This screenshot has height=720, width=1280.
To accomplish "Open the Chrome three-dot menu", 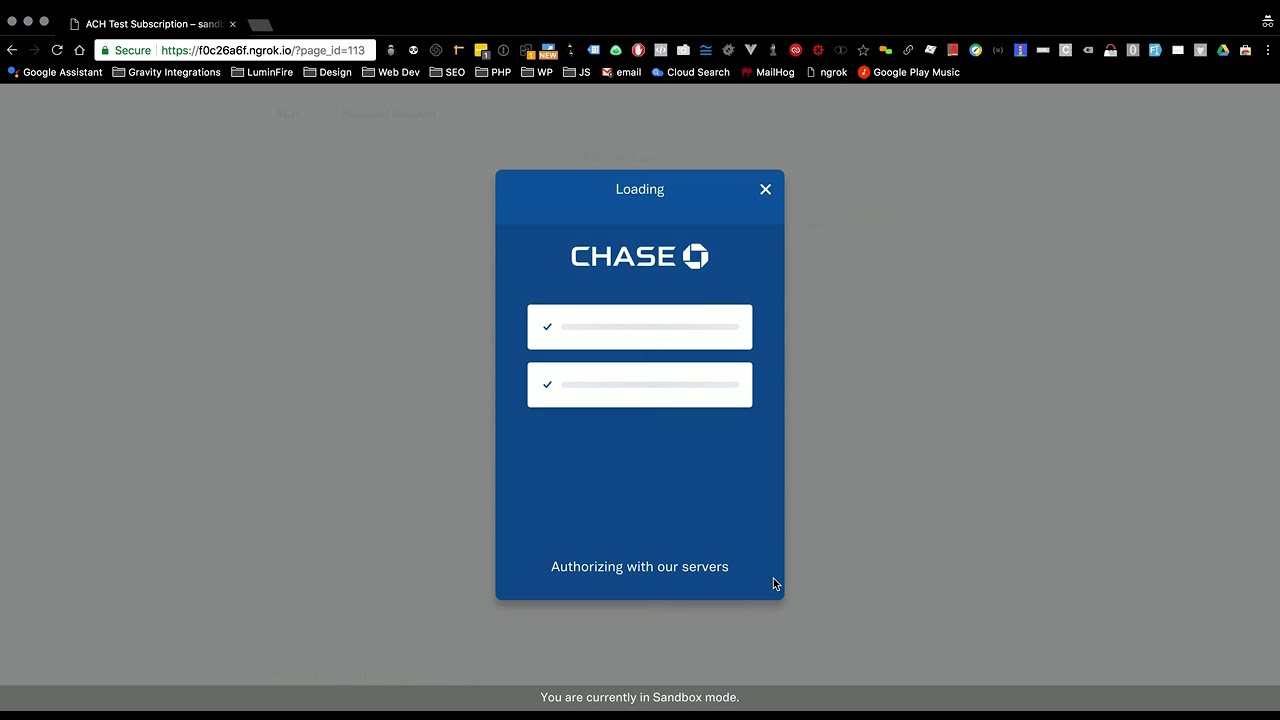I will click(x=1268, y=50).
